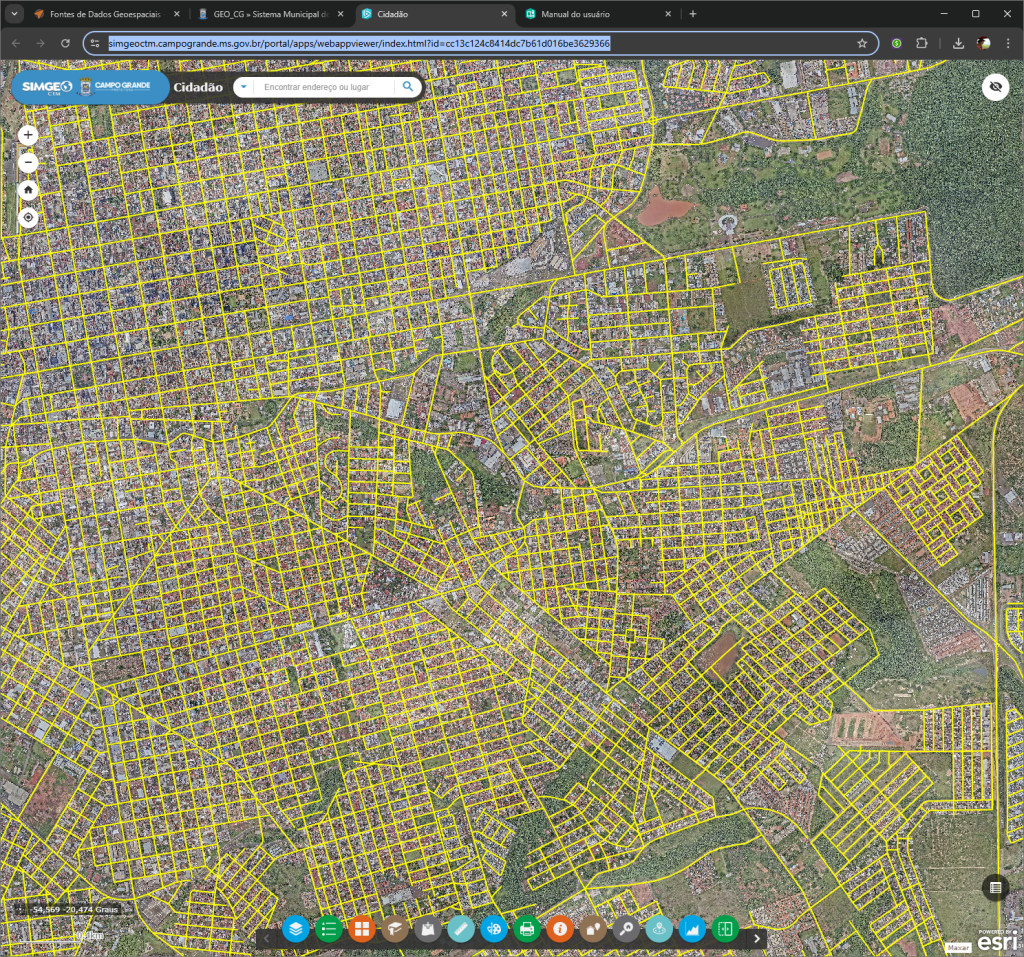Open the Print widget
This screenshot has height=957, width=1024.
[527, 929]
